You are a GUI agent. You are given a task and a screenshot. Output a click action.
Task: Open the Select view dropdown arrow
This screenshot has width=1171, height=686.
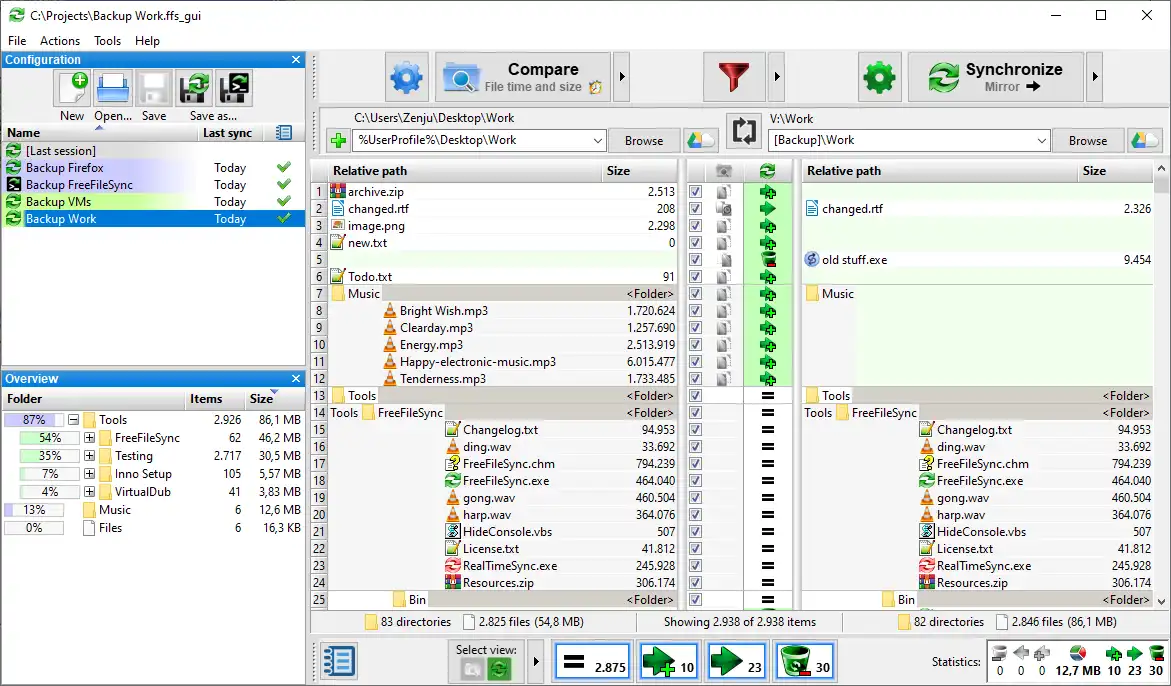click(x=535, y=661)
